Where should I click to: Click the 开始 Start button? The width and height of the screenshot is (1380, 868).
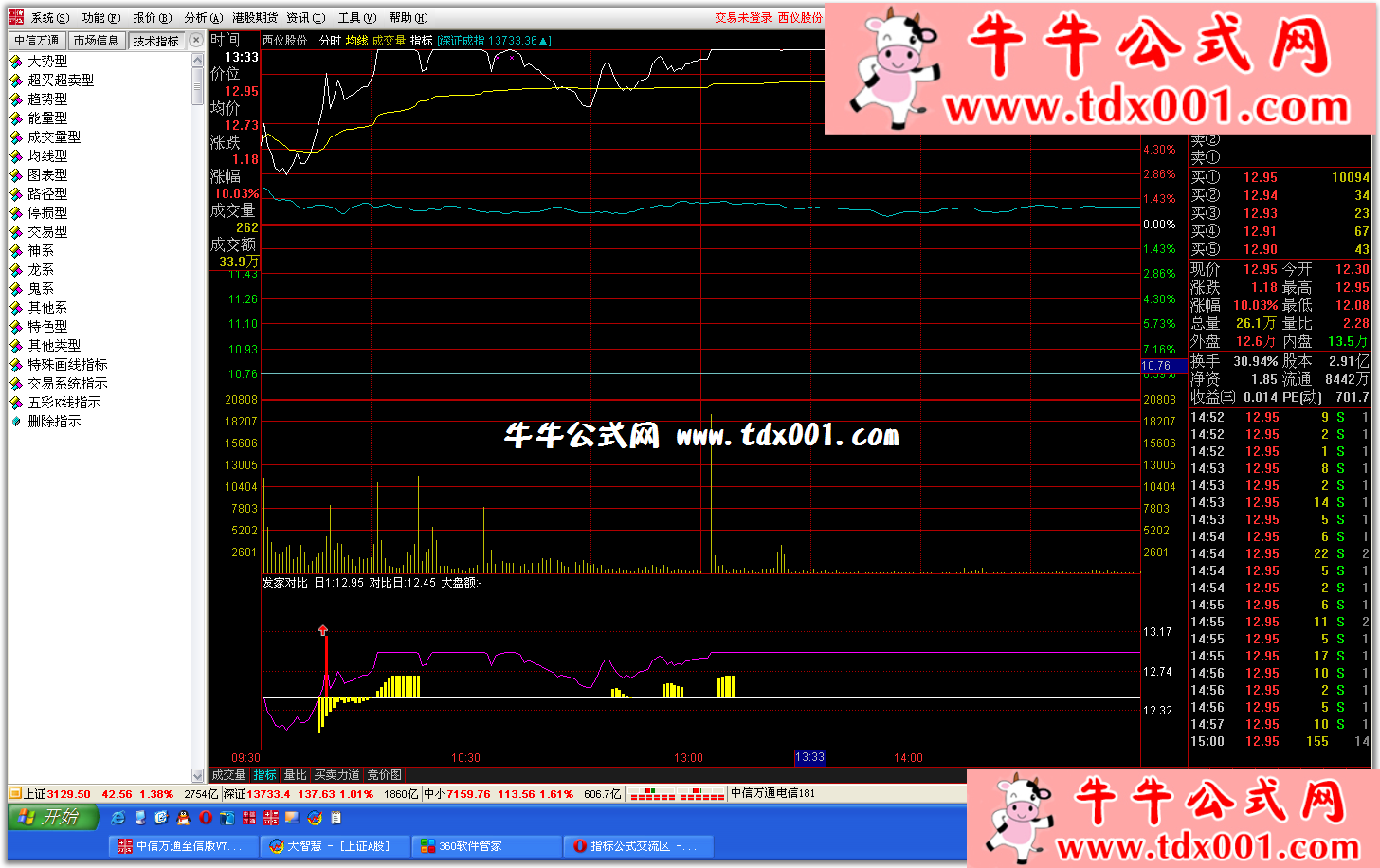(x=53, y=817)
